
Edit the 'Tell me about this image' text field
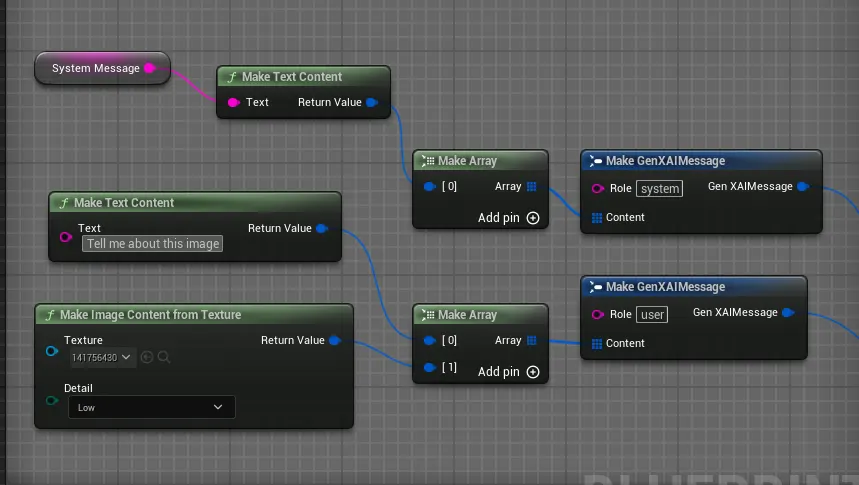[x=152, y=244]
